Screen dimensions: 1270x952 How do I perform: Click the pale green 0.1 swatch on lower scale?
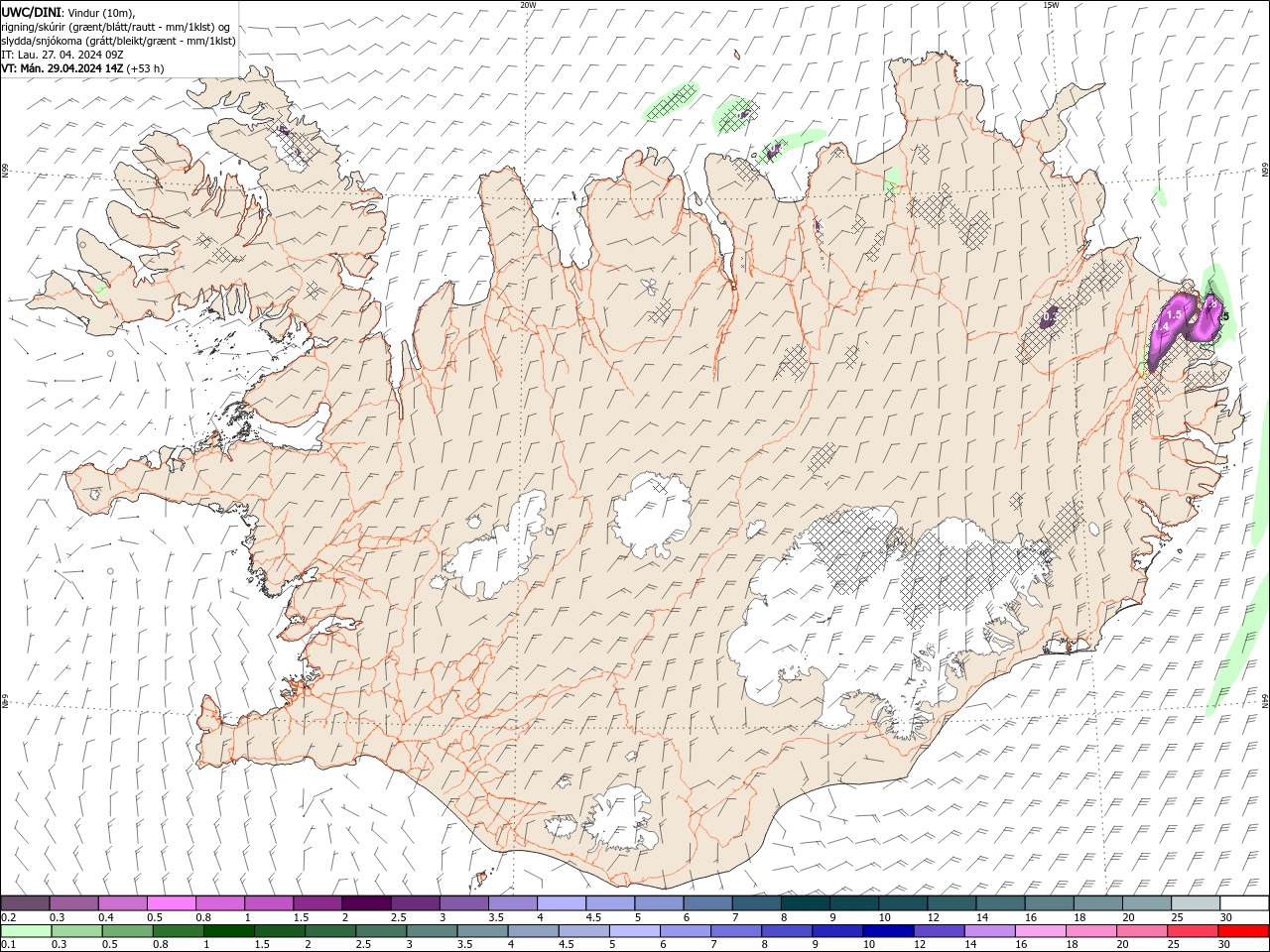[26, 931]
